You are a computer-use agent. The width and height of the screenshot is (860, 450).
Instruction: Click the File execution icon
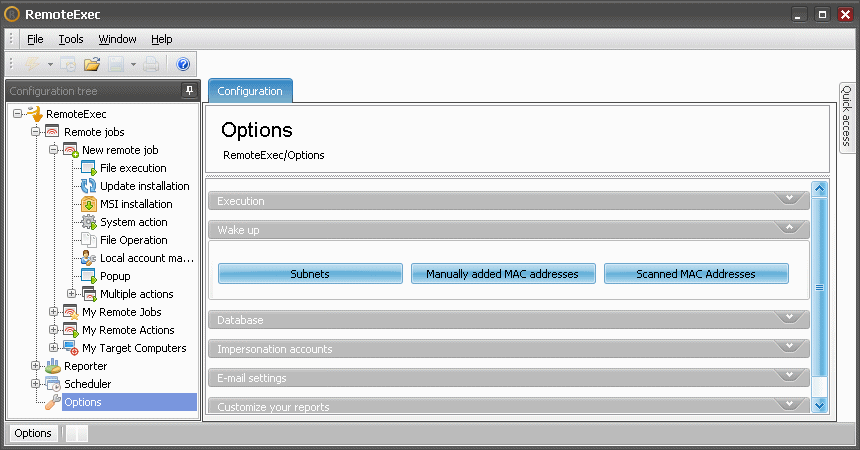(89, 168)
